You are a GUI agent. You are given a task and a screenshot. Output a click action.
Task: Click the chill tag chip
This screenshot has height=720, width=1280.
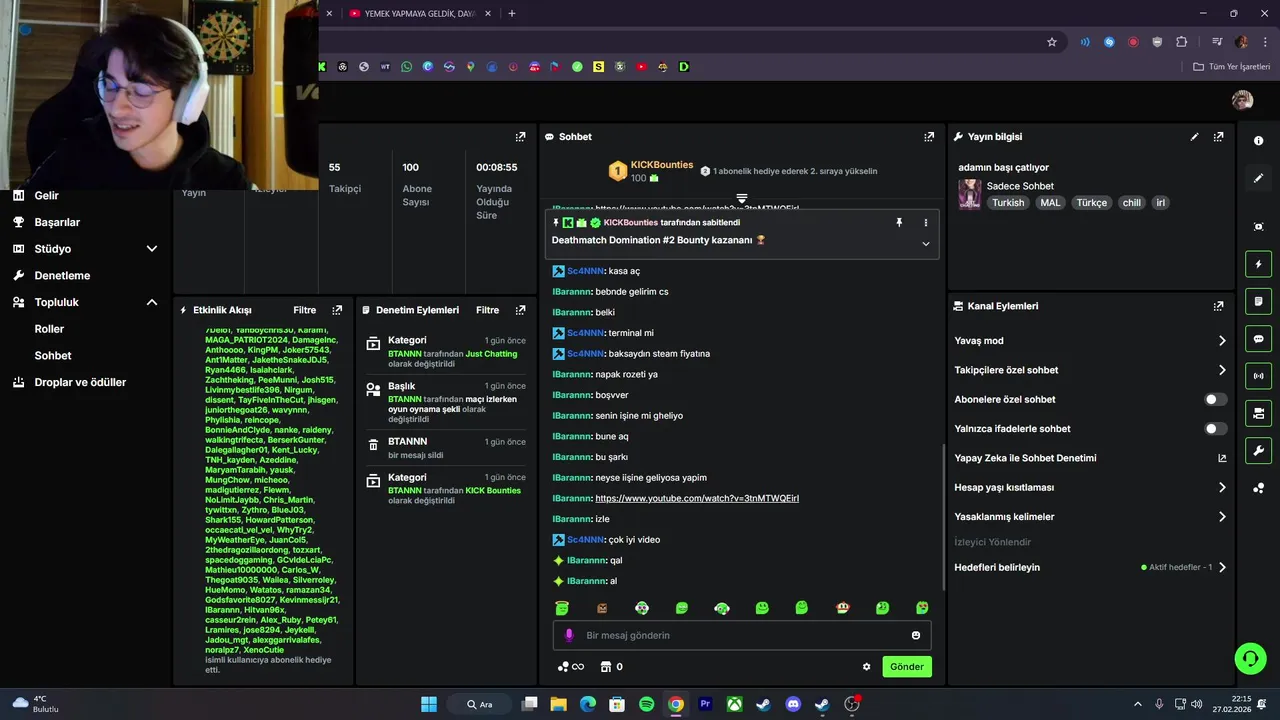click(x=1131, y=202)
